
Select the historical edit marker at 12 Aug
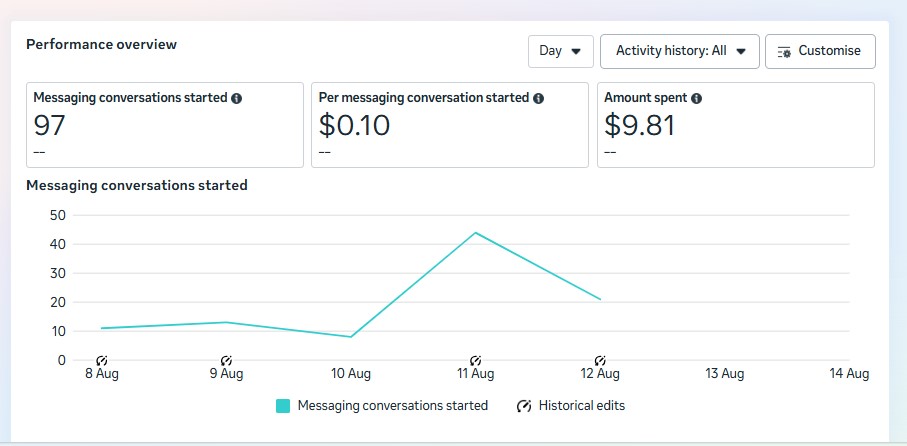coord(600,360)
